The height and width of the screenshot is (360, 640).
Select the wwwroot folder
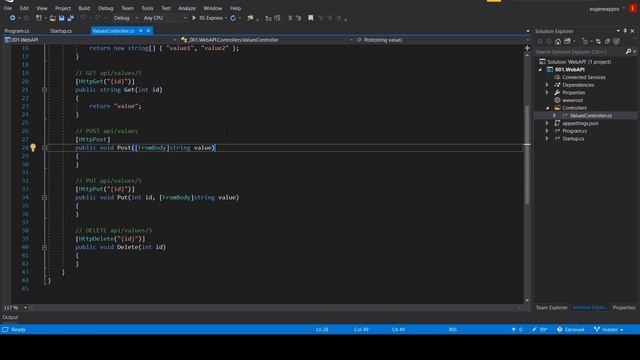pyautogui.click(x=573, y=100)
